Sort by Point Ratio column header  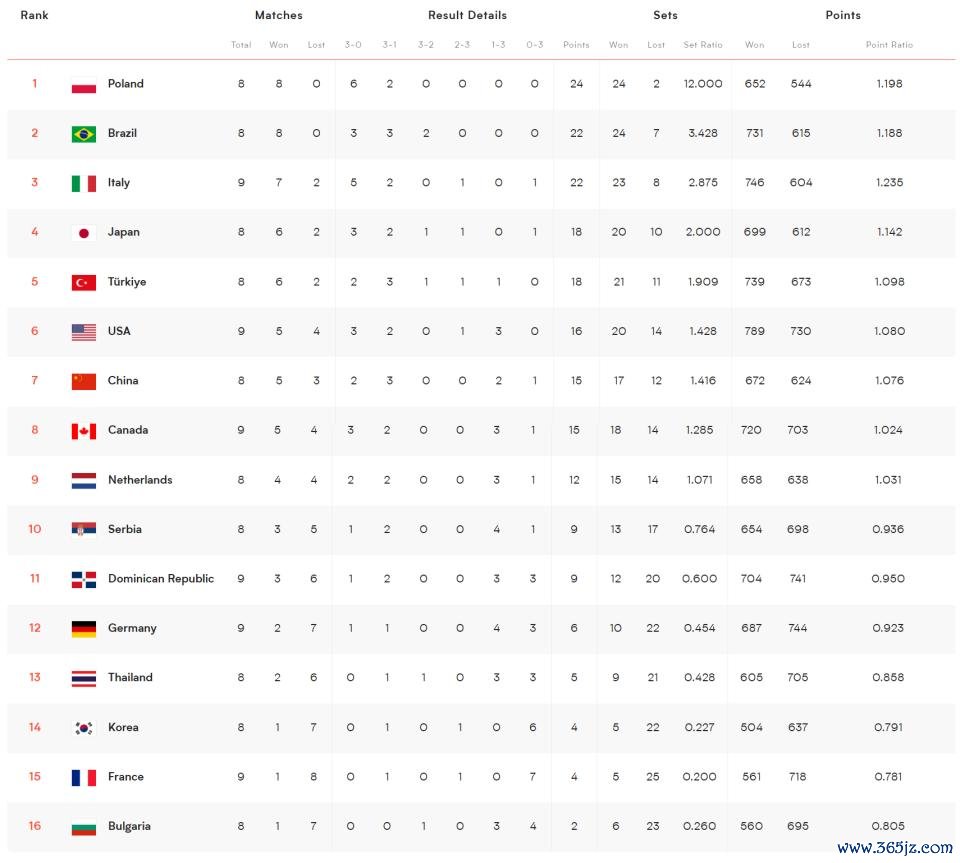coord(889,45)
